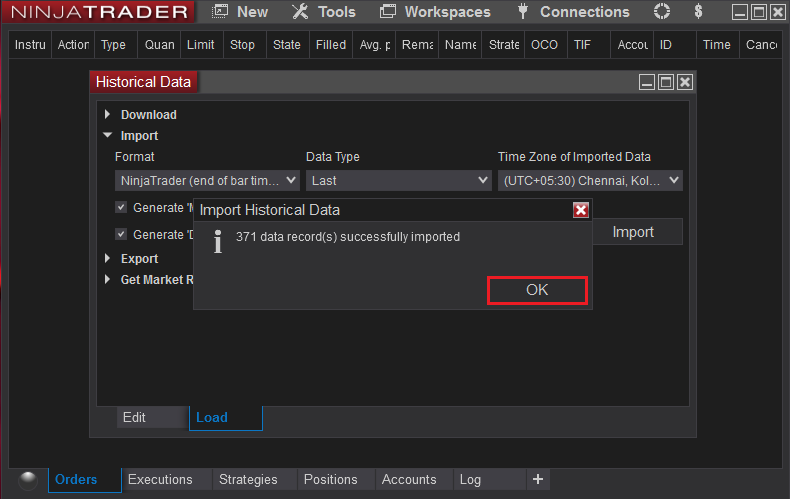
Task: Select the Log tab
Action: click(x=489, y=479)
